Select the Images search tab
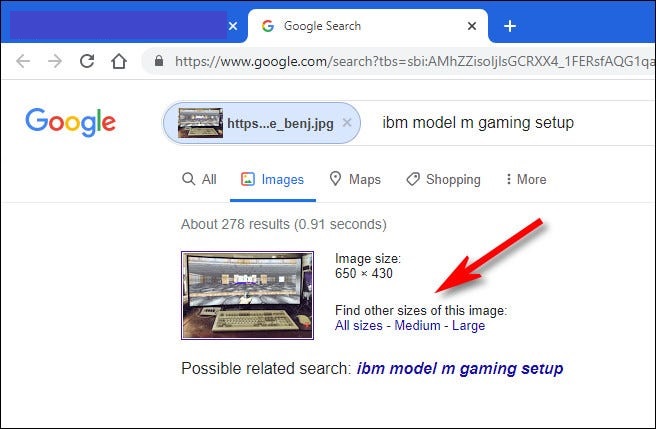656x429 pixels. [272, 180]
